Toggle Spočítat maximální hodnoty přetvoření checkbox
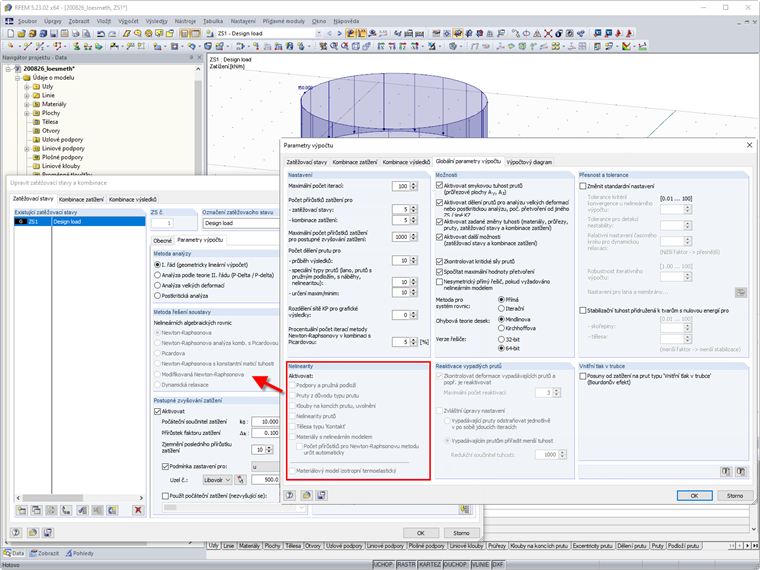Viewport: 760px width, 570px height. tap(439, 272)
